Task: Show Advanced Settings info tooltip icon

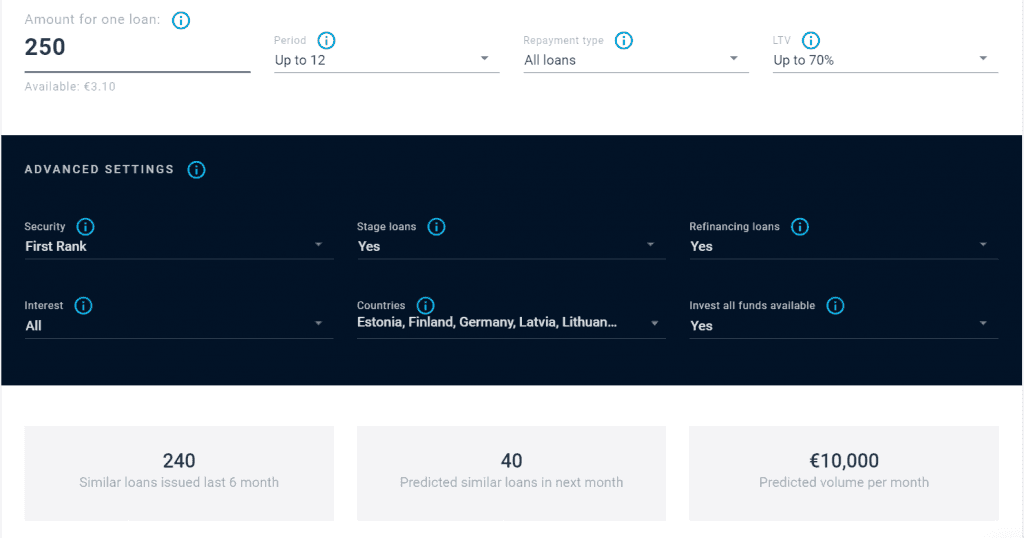Action: tap(197, 170)
